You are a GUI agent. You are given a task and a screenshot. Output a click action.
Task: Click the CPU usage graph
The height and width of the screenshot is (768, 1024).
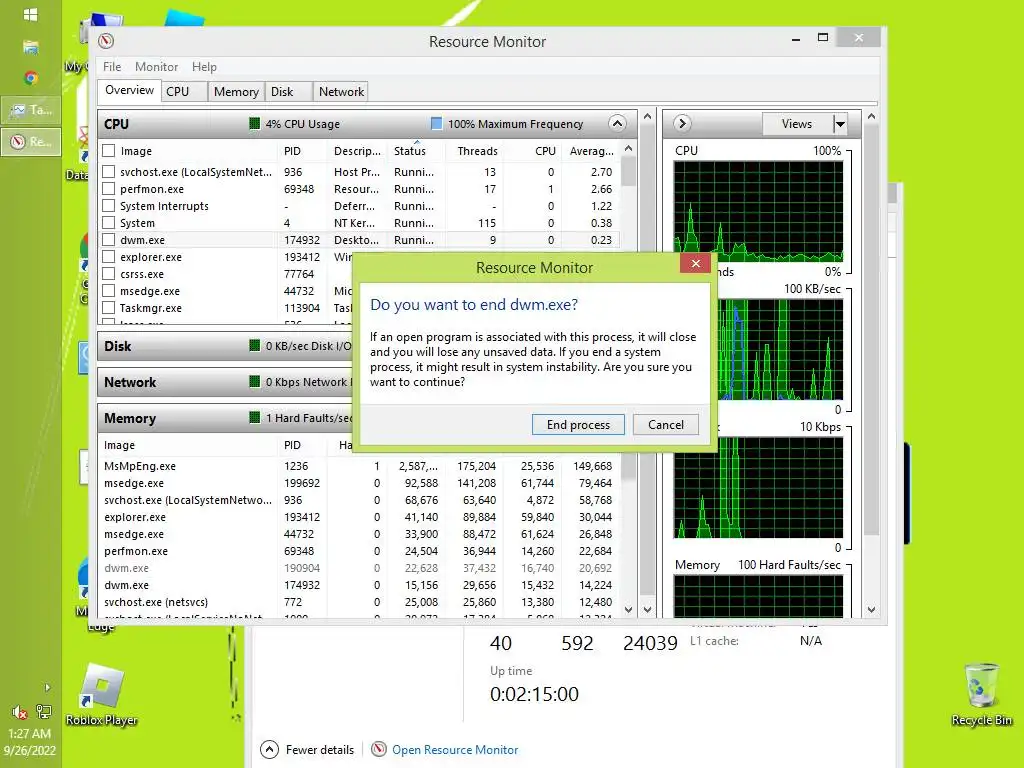758,212
